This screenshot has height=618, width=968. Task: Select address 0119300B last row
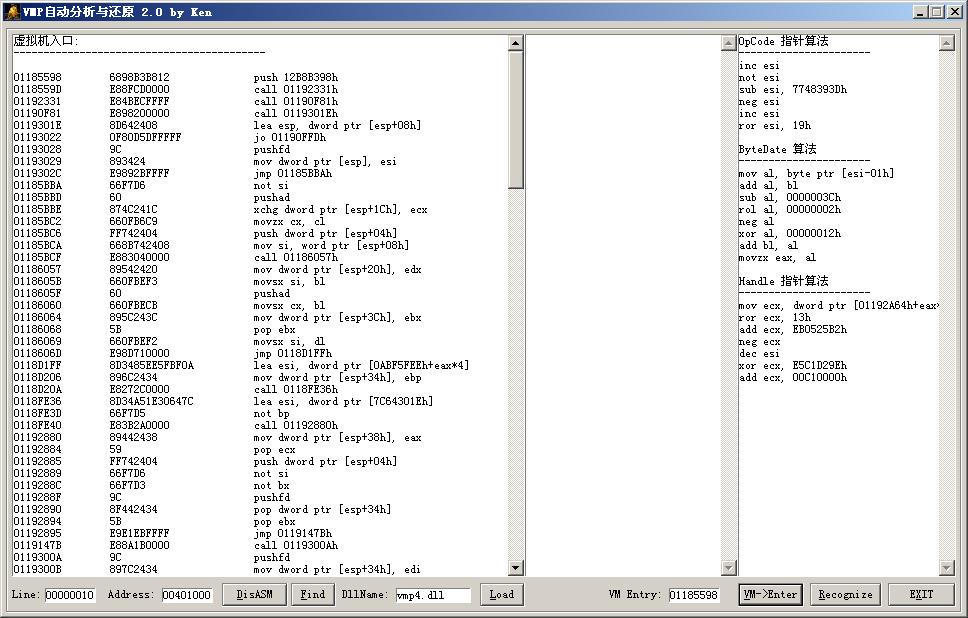coord(217,570)
